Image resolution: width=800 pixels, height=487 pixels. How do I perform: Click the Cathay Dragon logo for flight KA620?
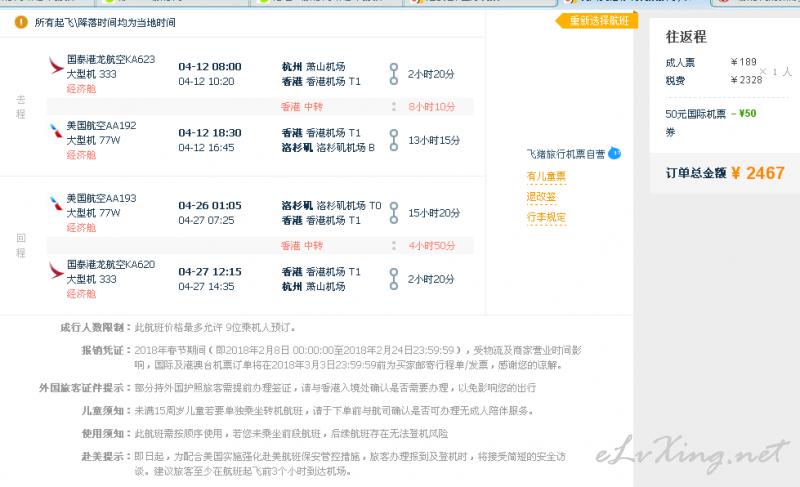pyautogui.click(x=56, y=270)
